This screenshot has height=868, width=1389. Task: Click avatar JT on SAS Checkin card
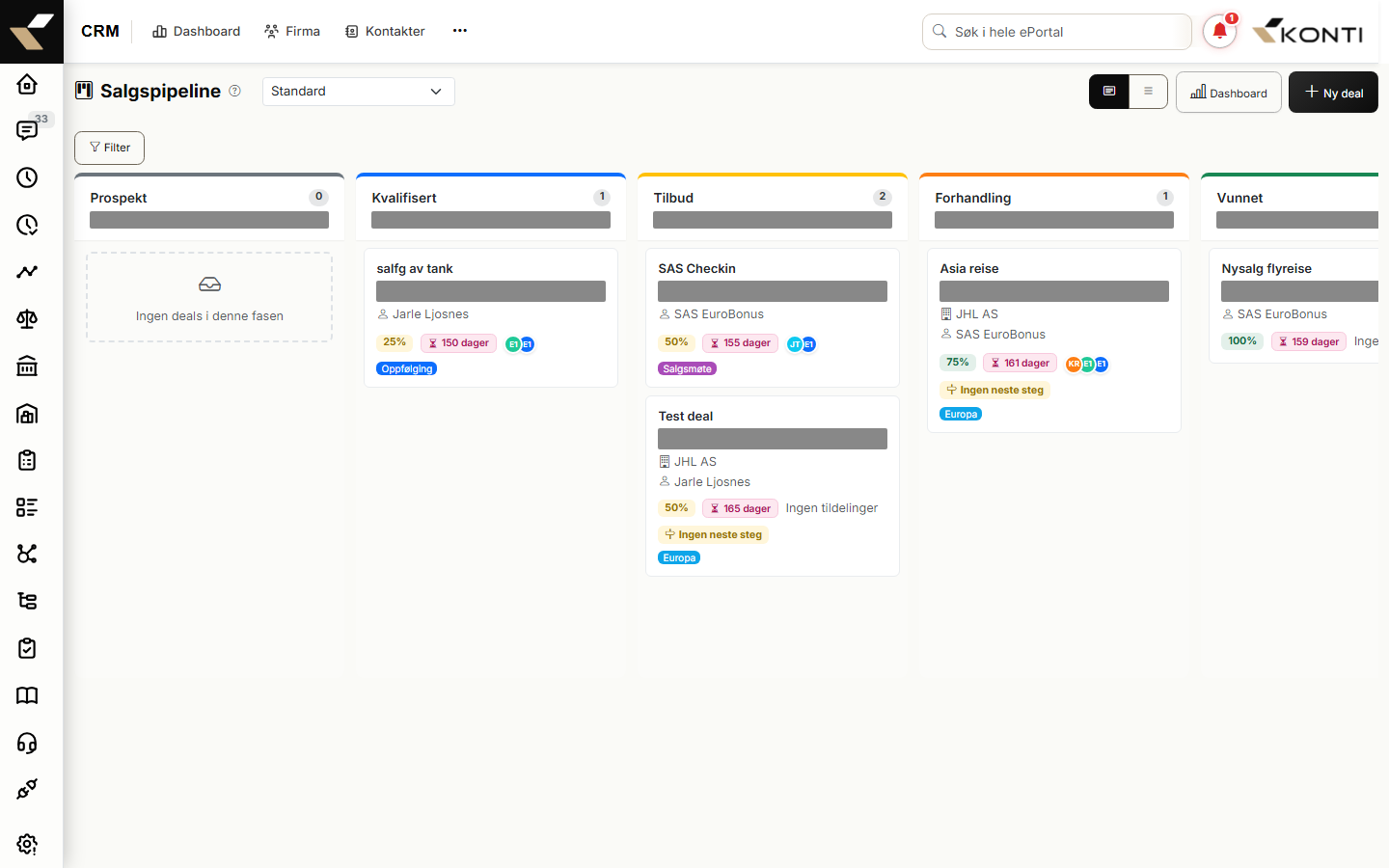tap(794, 343)
